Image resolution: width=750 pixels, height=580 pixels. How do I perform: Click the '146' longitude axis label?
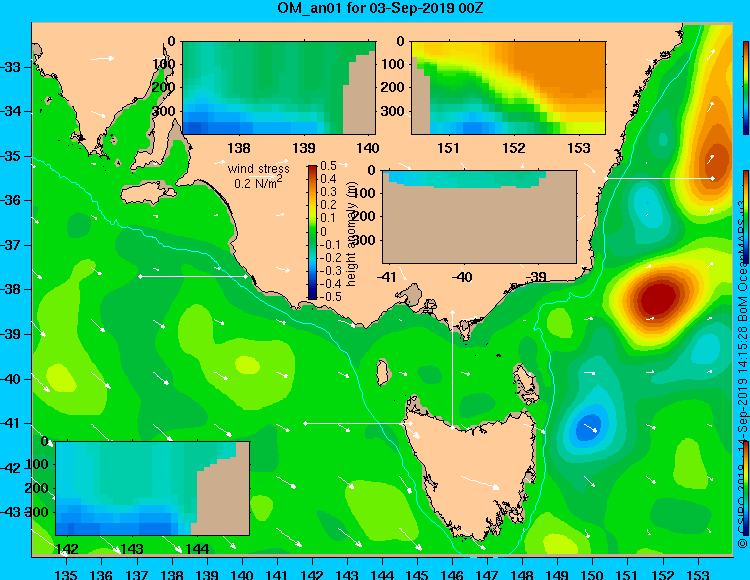click(452, 574)
